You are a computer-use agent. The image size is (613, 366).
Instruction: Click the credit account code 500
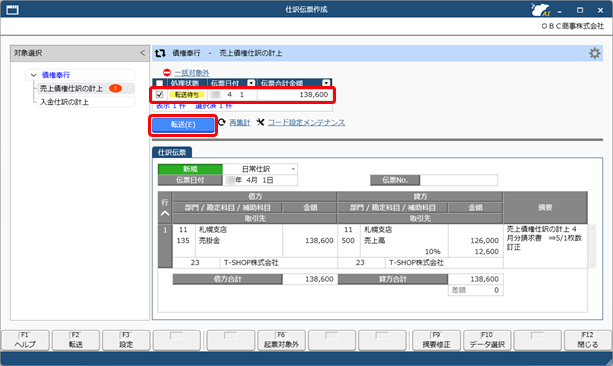tap(348, 240)
